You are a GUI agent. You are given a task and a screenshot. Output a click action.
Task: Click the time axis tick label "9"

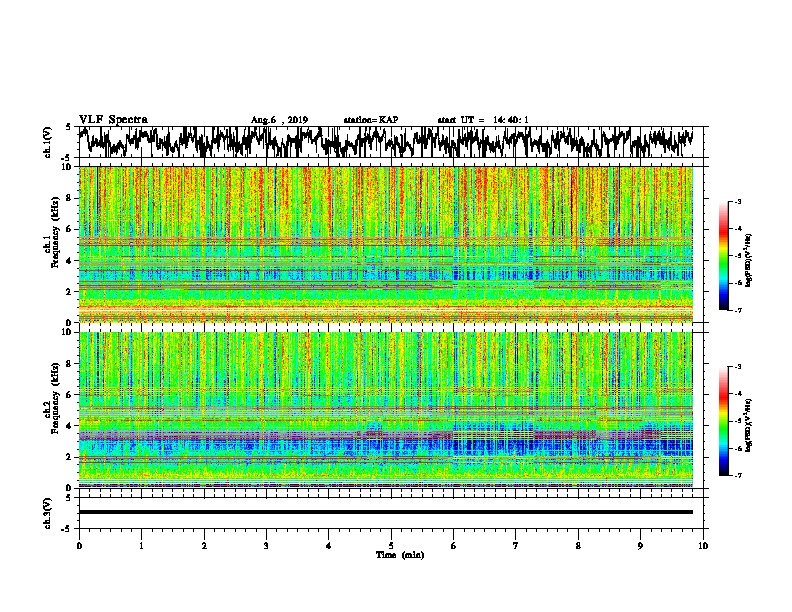(x=640, y=546)
